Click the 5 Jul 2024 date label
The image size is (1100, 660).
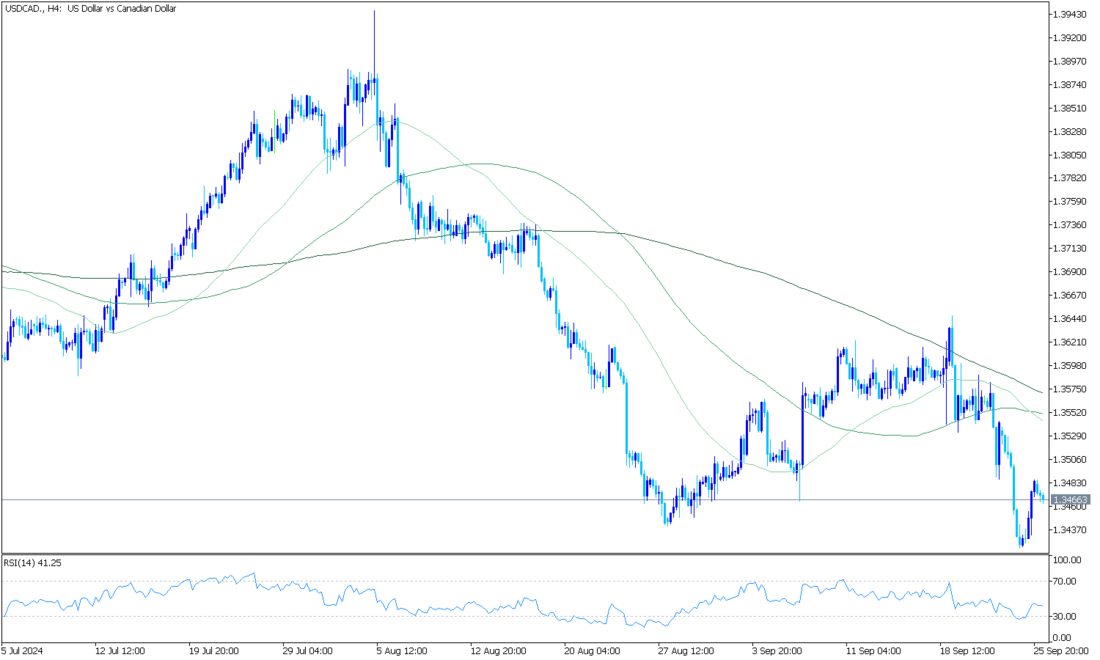pyautogui.click(x=22, y=651)
